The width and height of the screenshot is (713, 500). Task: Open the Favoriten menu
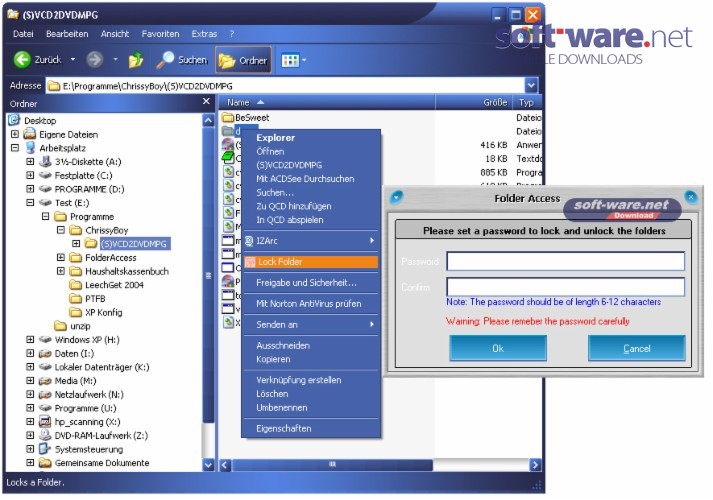click(161, 34)
